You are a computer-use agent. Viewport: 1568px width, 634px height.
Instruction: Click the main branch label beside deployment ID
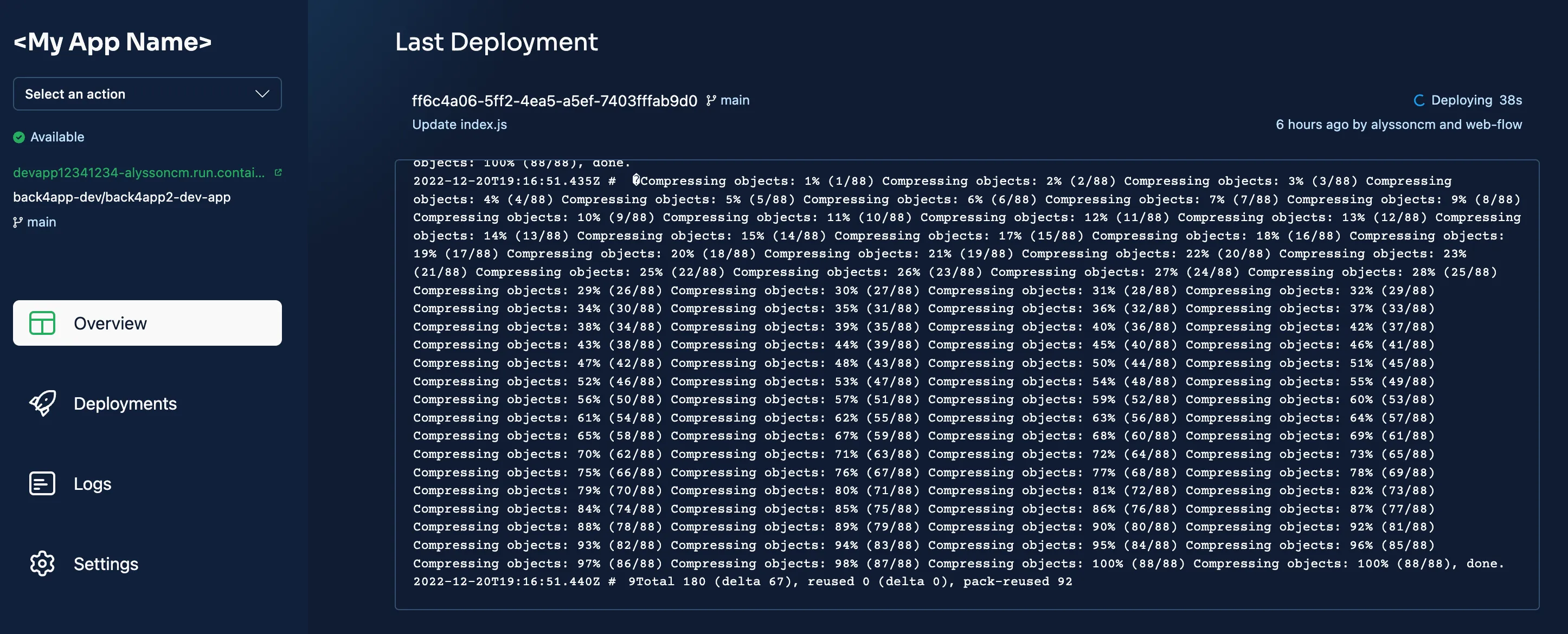point(735,100)
